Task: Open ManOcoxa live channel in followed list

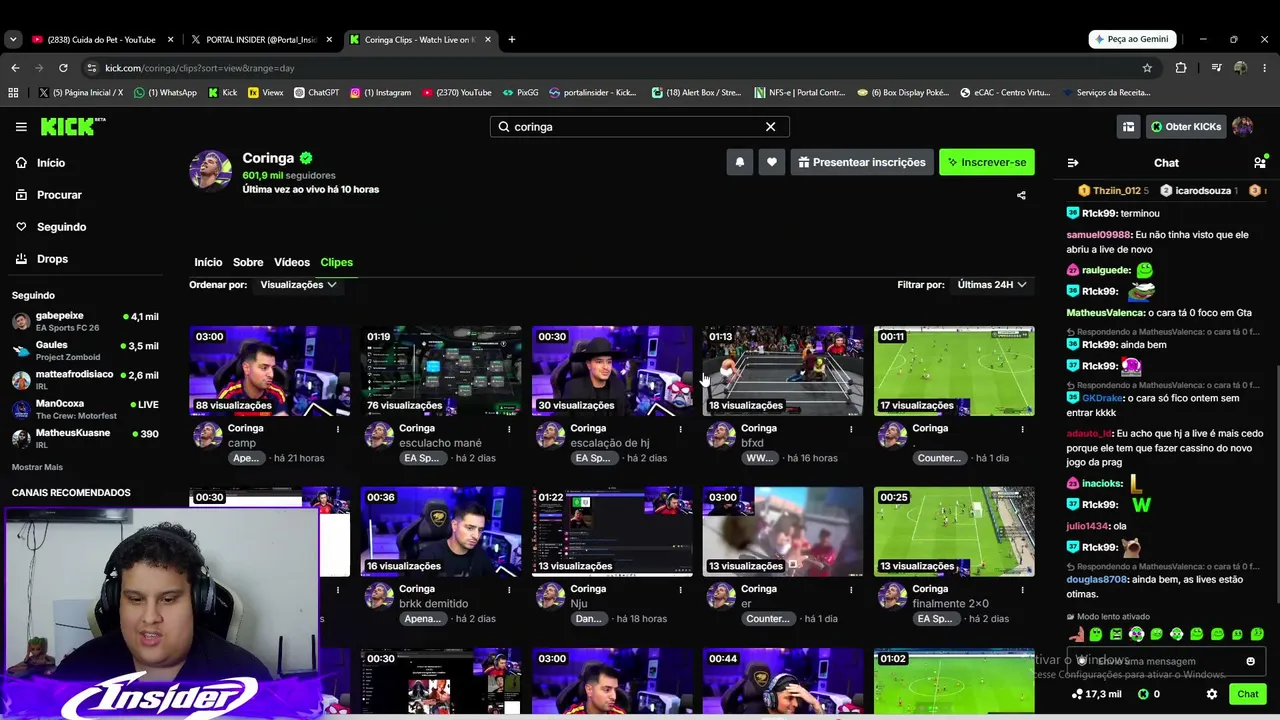Action: [85, 409]
